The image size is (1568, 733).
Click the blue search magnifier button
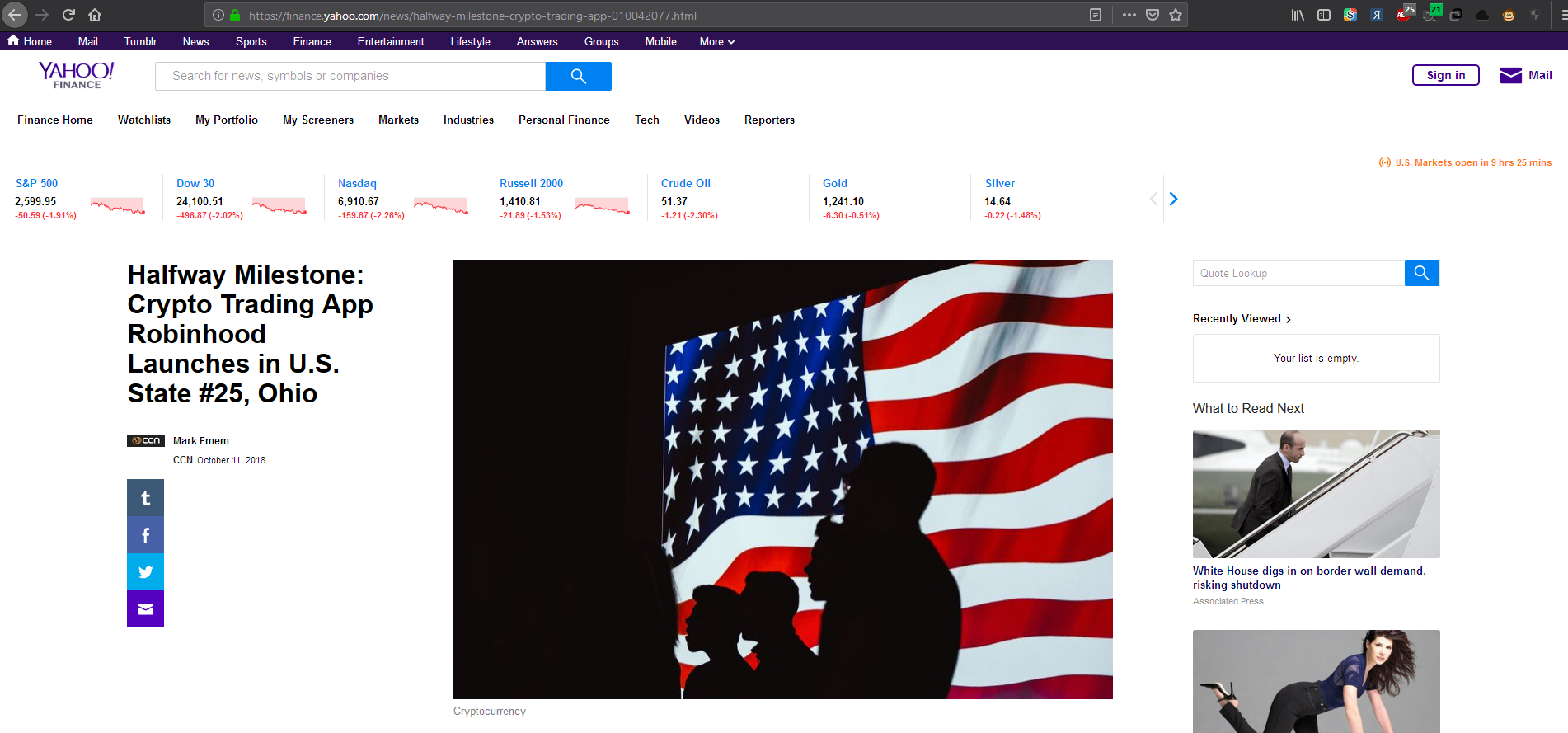click(578, 76)
